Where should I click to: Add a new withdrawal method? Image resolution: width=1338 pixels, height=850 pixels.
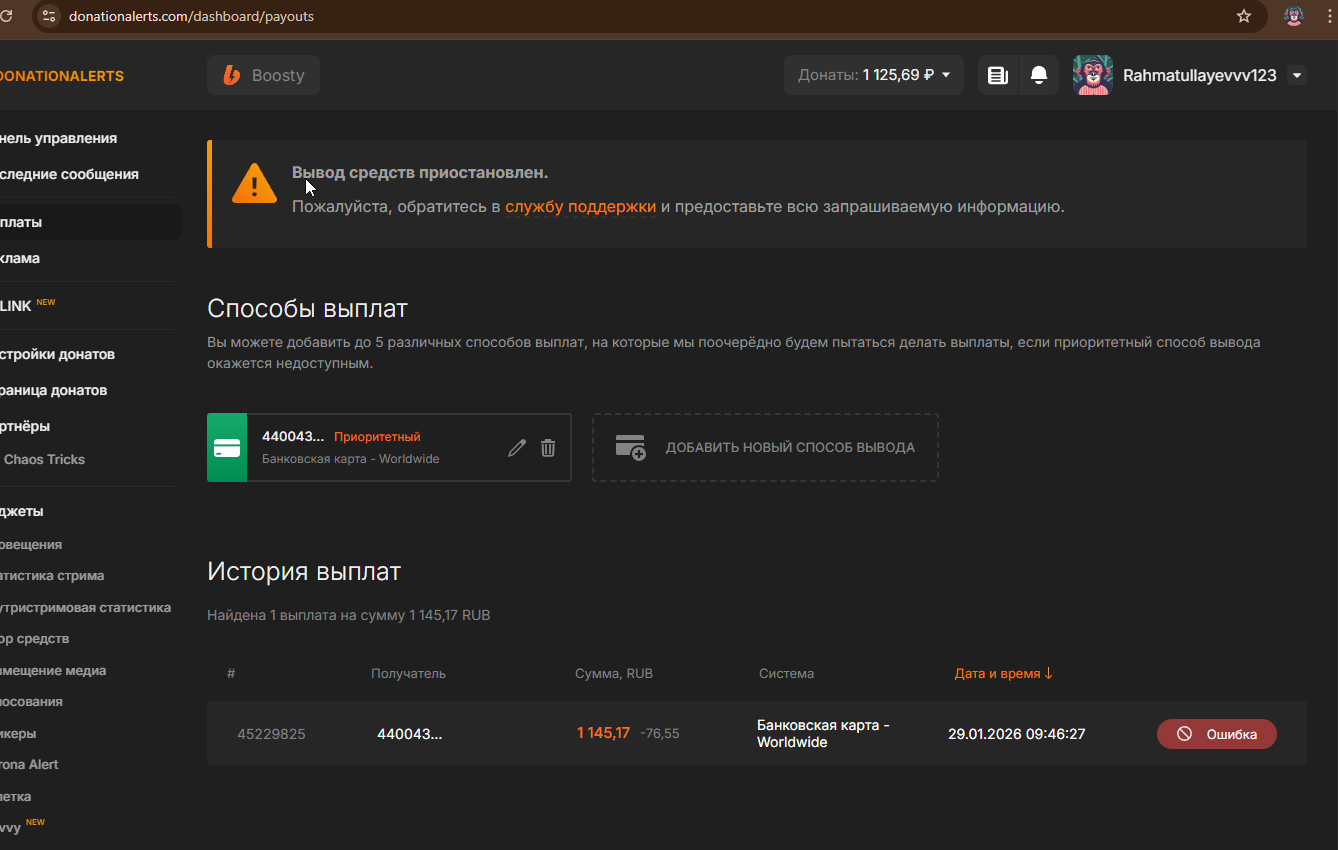[x=765, y=448]
